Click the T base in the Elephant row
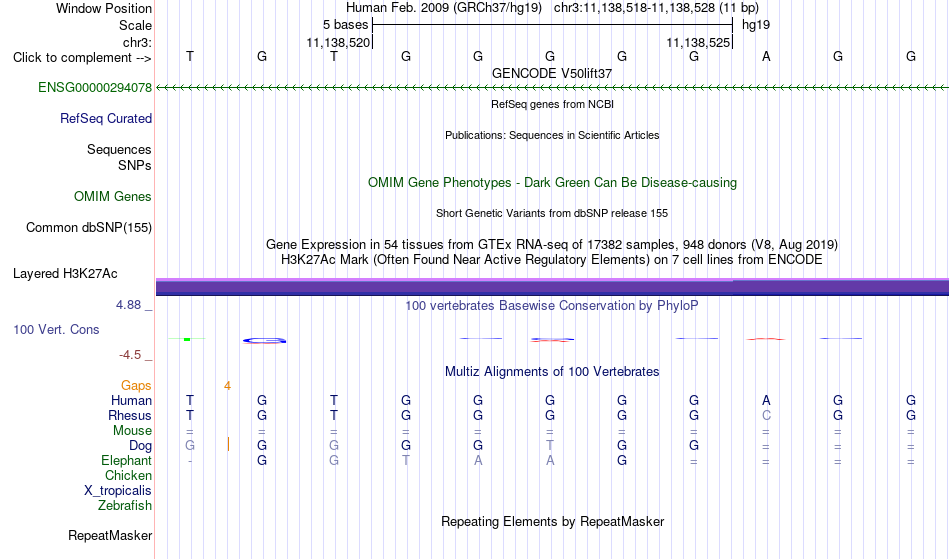This screenshot has height=559, width=950. pyautogui.click(x=405, y=460)
